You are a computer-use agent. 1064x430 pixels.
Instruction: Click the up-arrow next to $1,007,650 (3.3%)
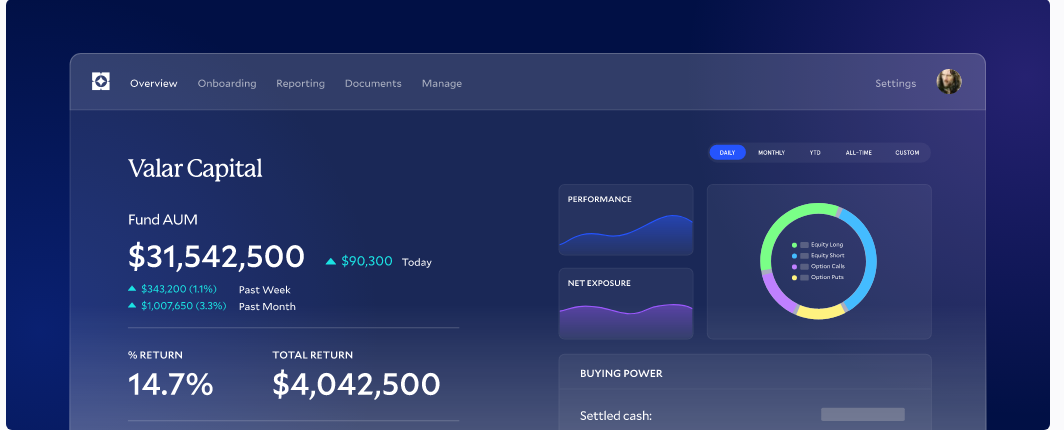(x=132, y=306)
